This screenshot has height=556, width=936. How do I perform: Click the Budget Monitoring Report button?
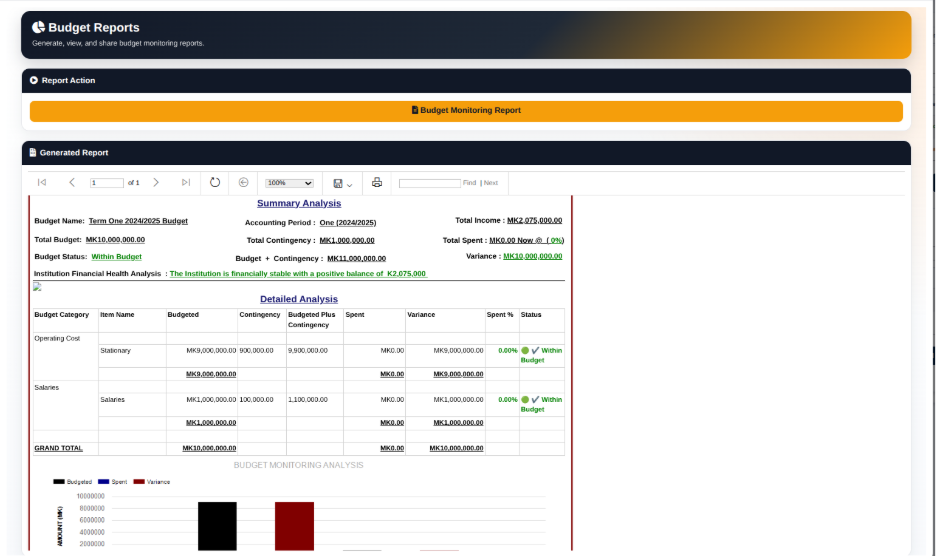466,111
